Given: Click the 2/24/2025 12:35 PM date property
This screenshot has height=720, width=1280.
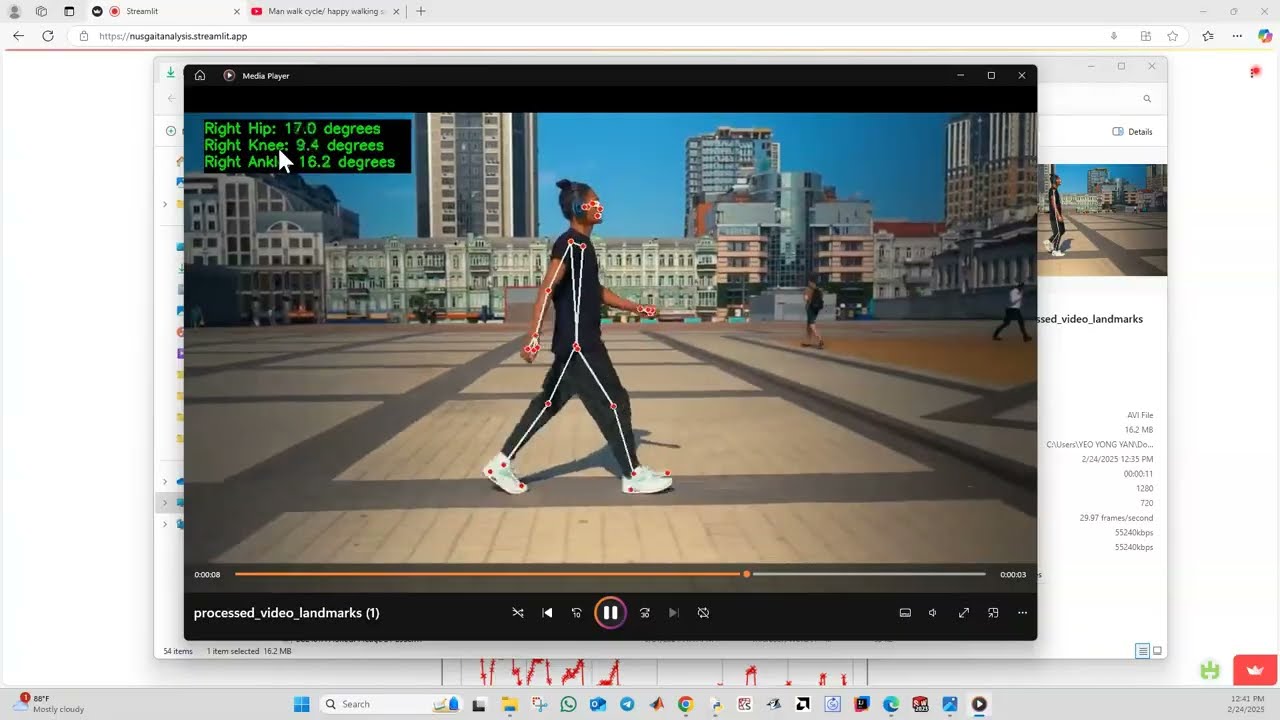Looking at the screenshot, I should [x=1117, y=459].
